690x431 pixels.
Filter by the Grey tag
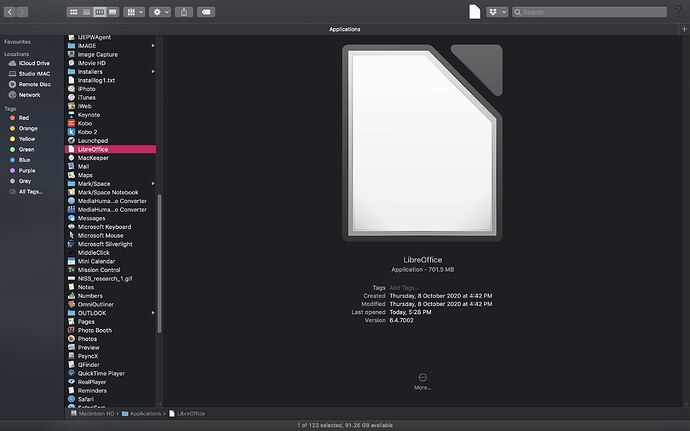(x=20, y=181)
